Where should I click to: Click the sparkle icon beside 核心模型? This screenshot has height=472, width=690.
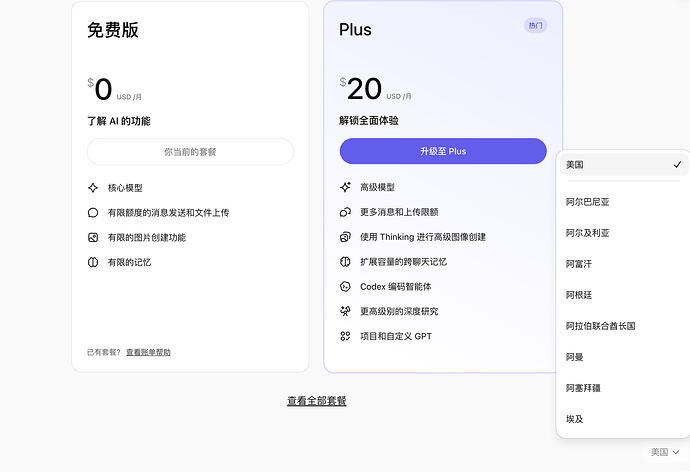point(93,188)
